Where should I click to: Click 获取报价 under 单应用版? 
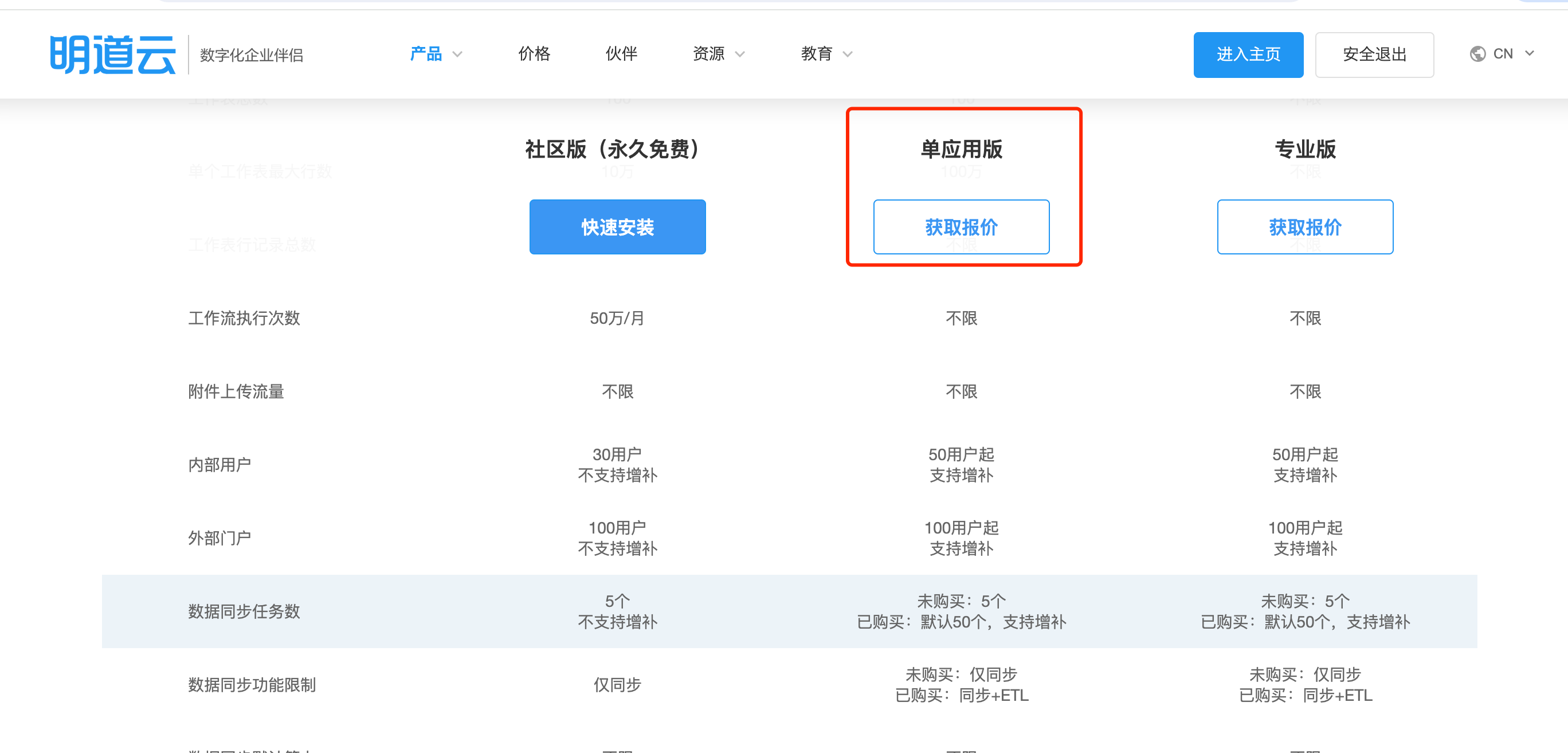(961, 227)
